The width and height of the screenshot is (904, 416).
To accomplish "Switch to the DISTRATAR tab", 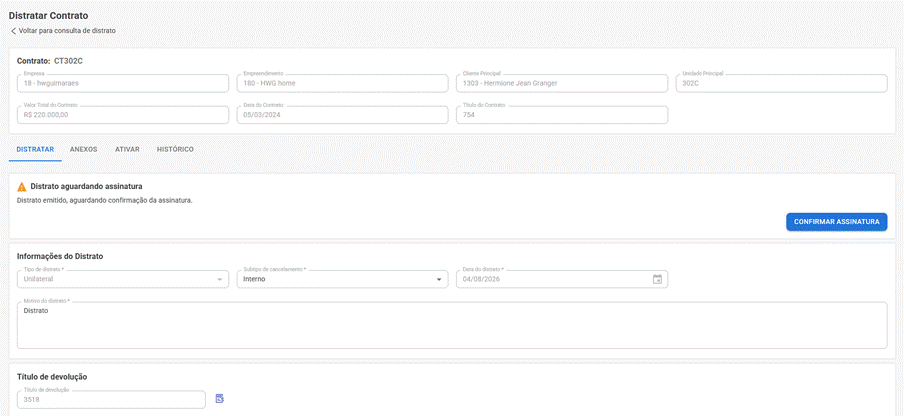I will (35, 149).
